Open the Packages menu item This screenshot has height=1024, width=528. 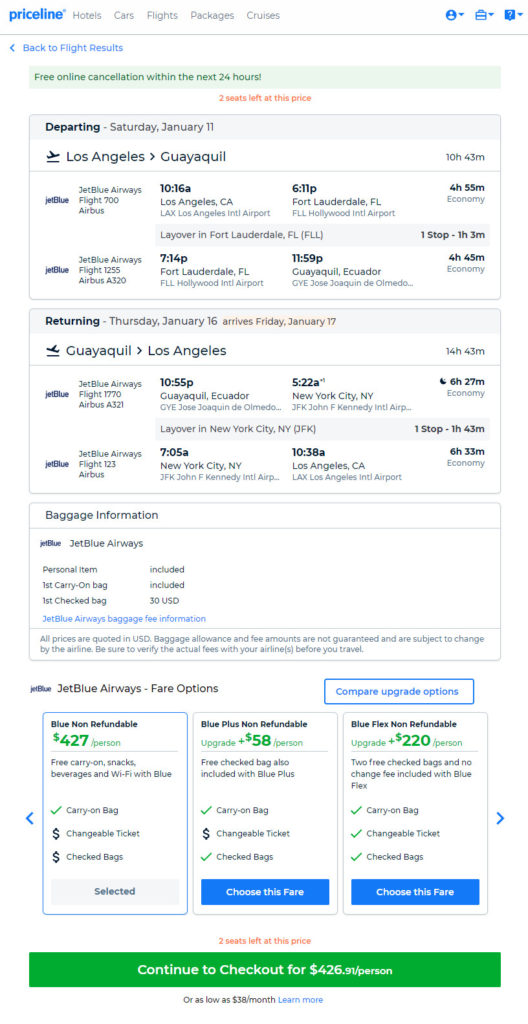click(x=212, y=15)
